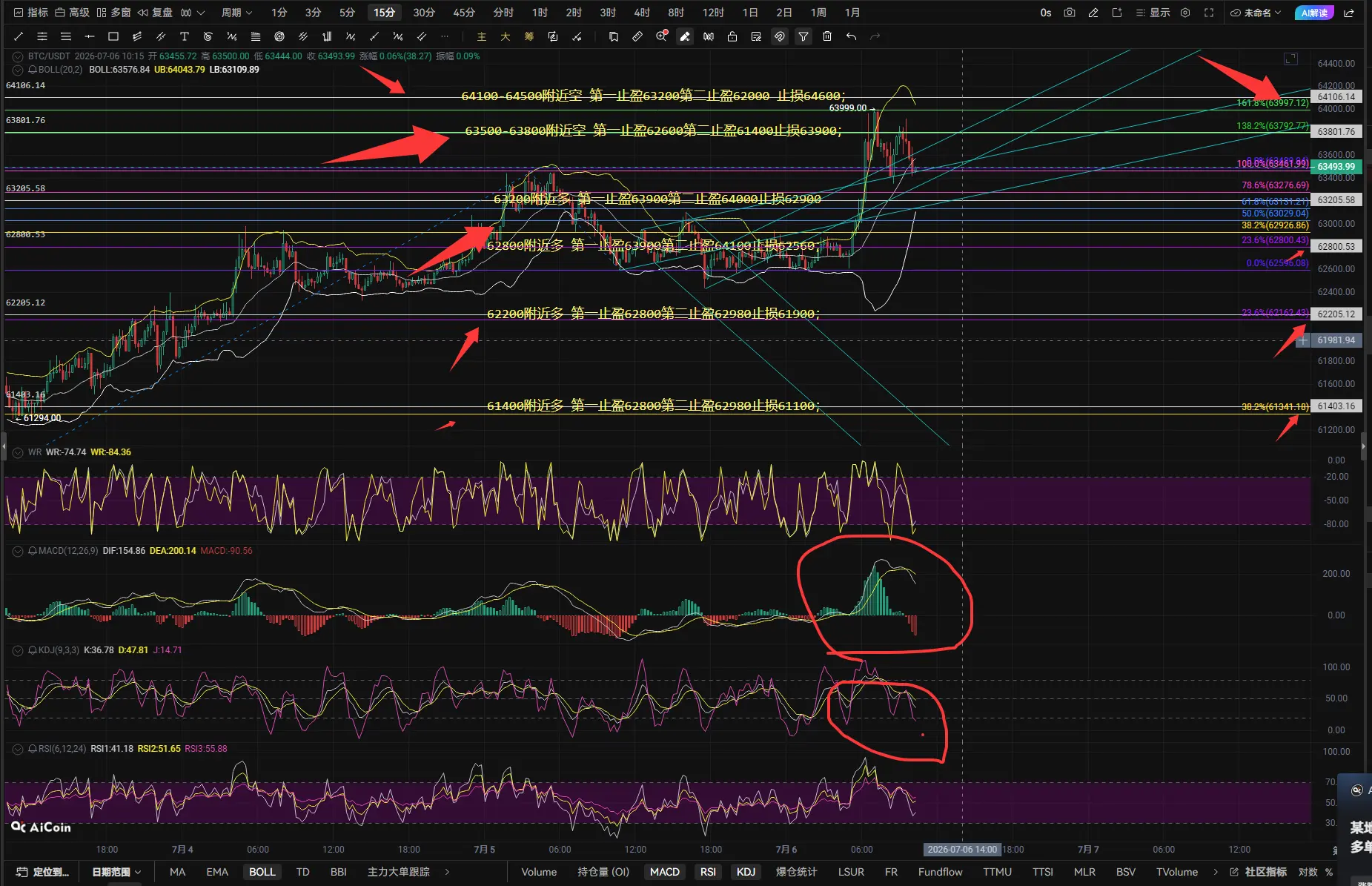Toggle the KDJ sub-chart indicator
Viewport: 1372px width, 886px height.
pyautogui.click(x=746, y=872)
